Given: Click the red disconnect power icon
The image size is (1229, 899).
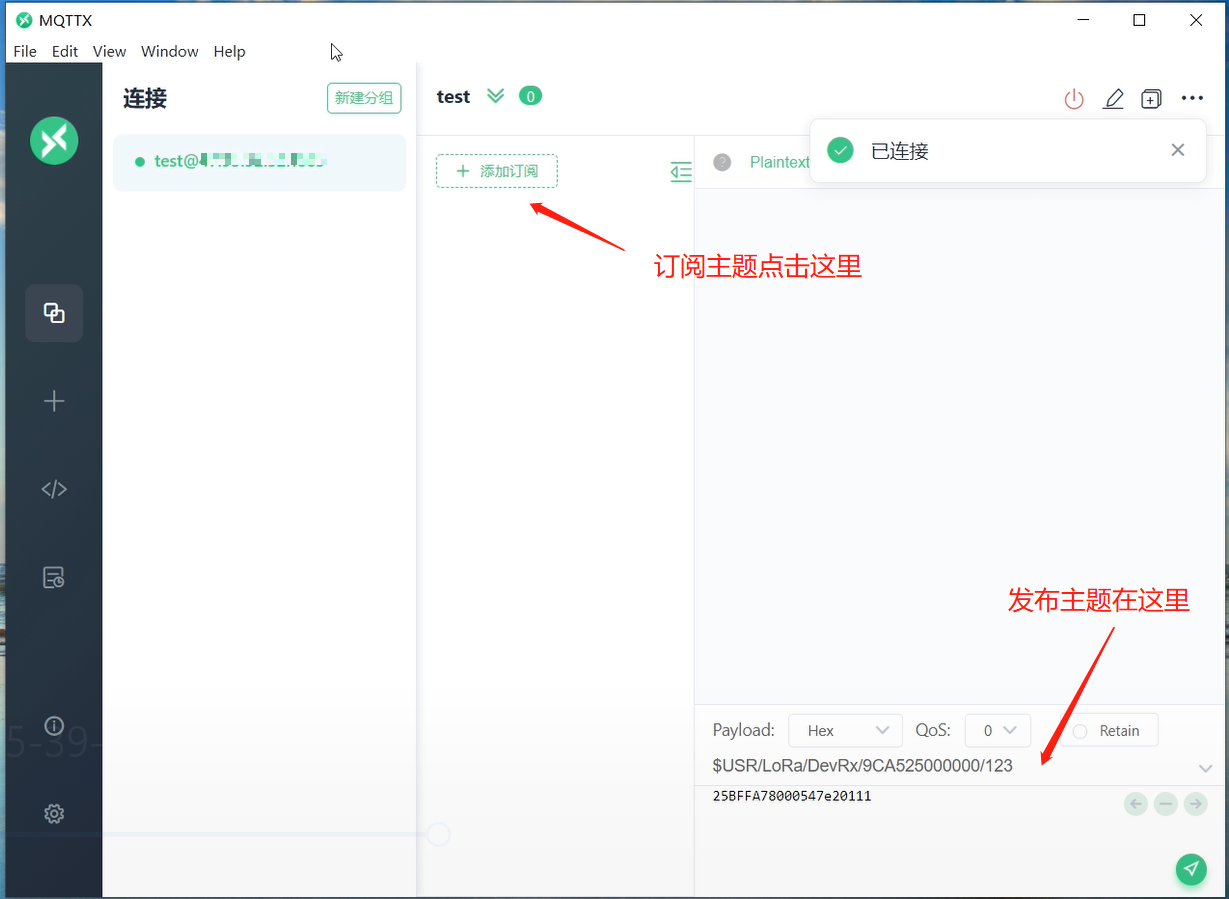Looking at the screenshot, I should click(x=1074, y=99).
